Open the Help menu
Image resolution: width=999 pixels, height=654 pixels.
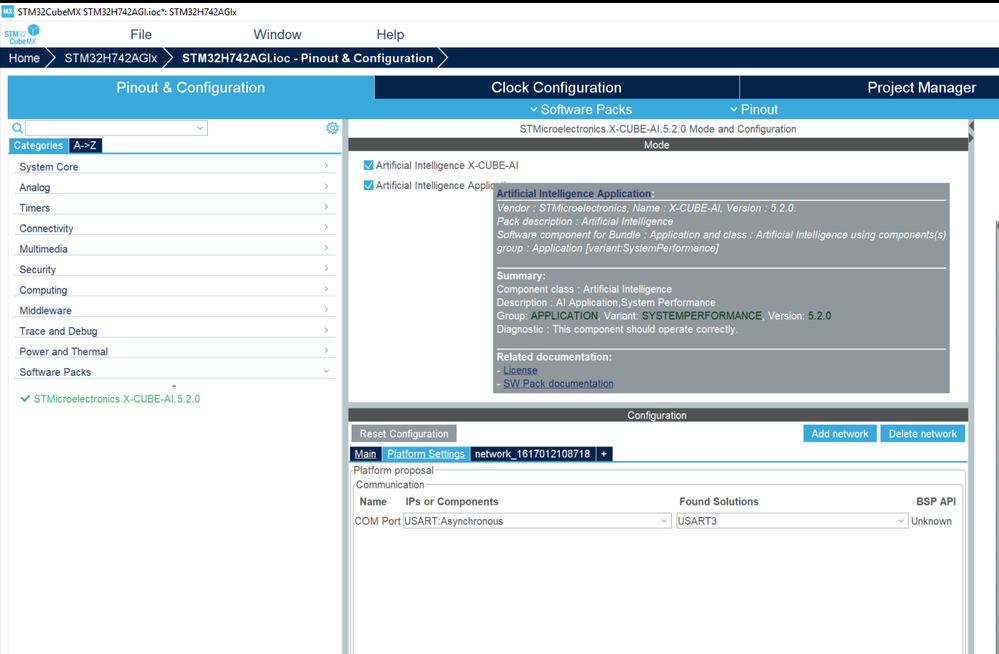click(x=390, y=34)
